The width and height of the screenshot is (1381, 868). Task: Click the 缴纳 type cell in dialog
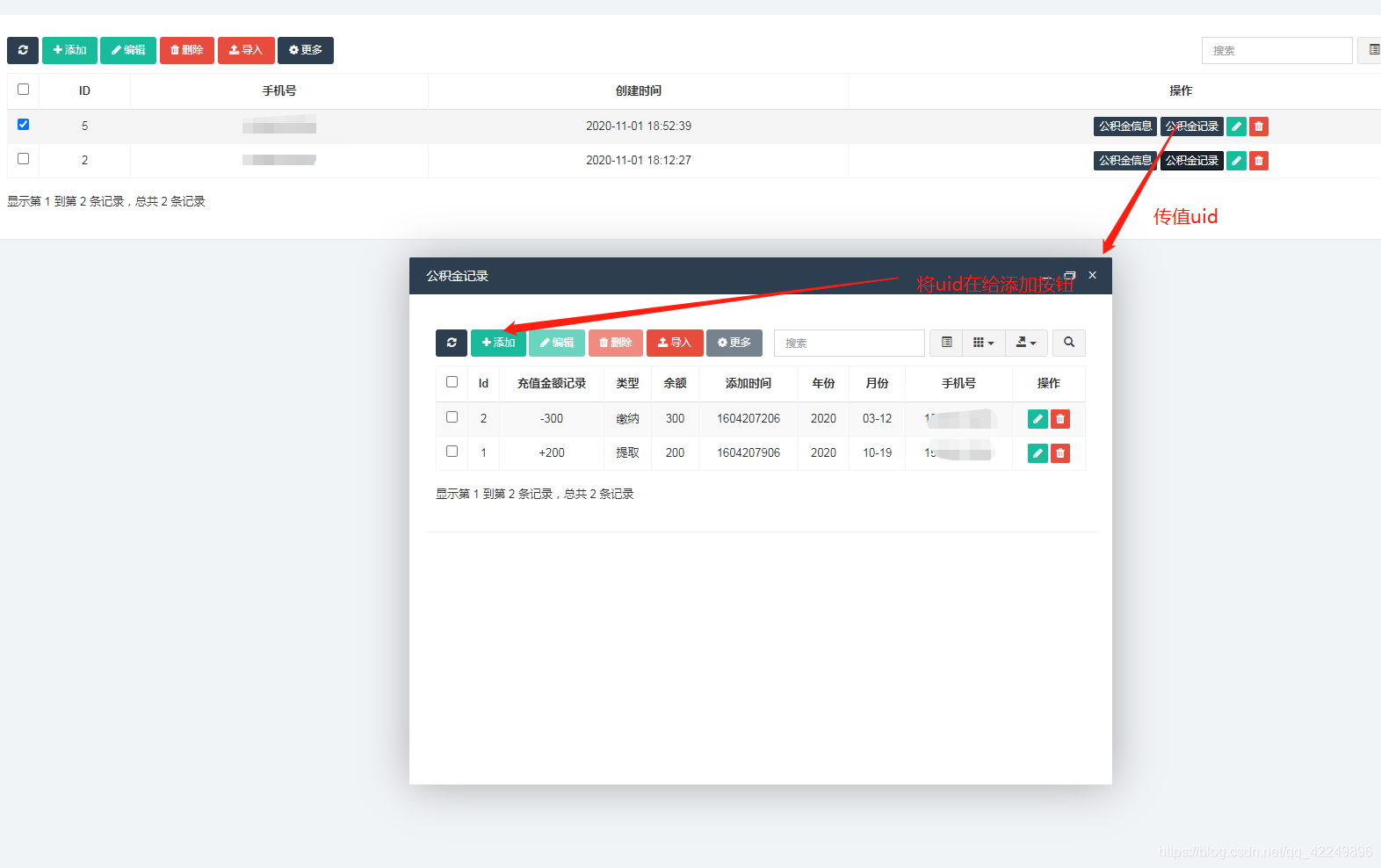click(x=627, y=419)
